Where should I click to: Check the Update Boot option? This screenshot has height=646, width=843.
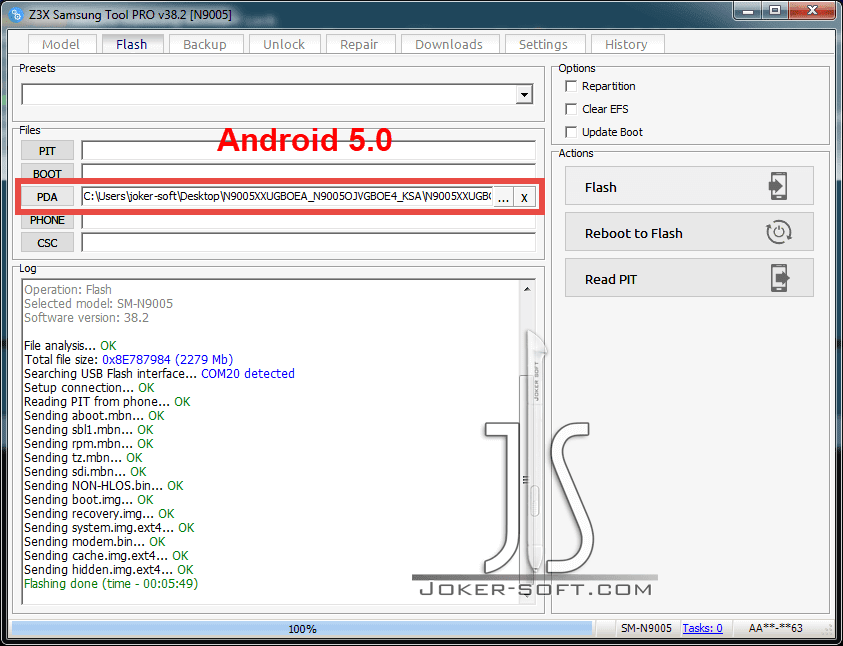571,132
